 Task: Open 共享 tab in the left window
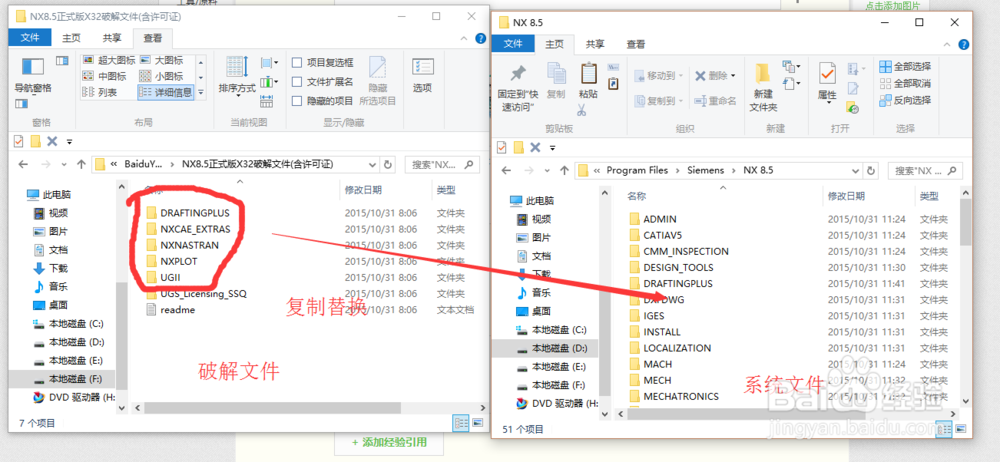[112, 38]
